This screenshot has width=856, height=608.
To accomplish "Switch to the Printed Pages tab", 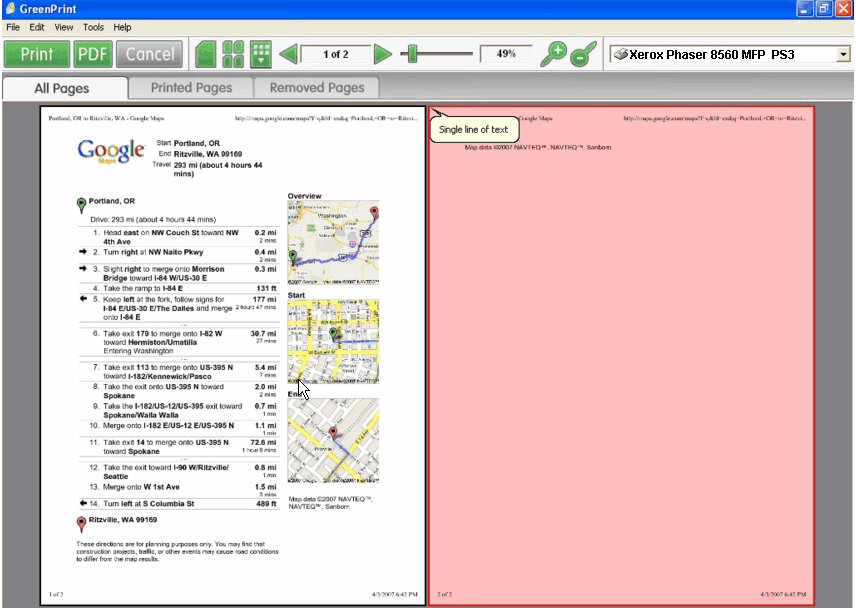I will (x=191, y=88).
